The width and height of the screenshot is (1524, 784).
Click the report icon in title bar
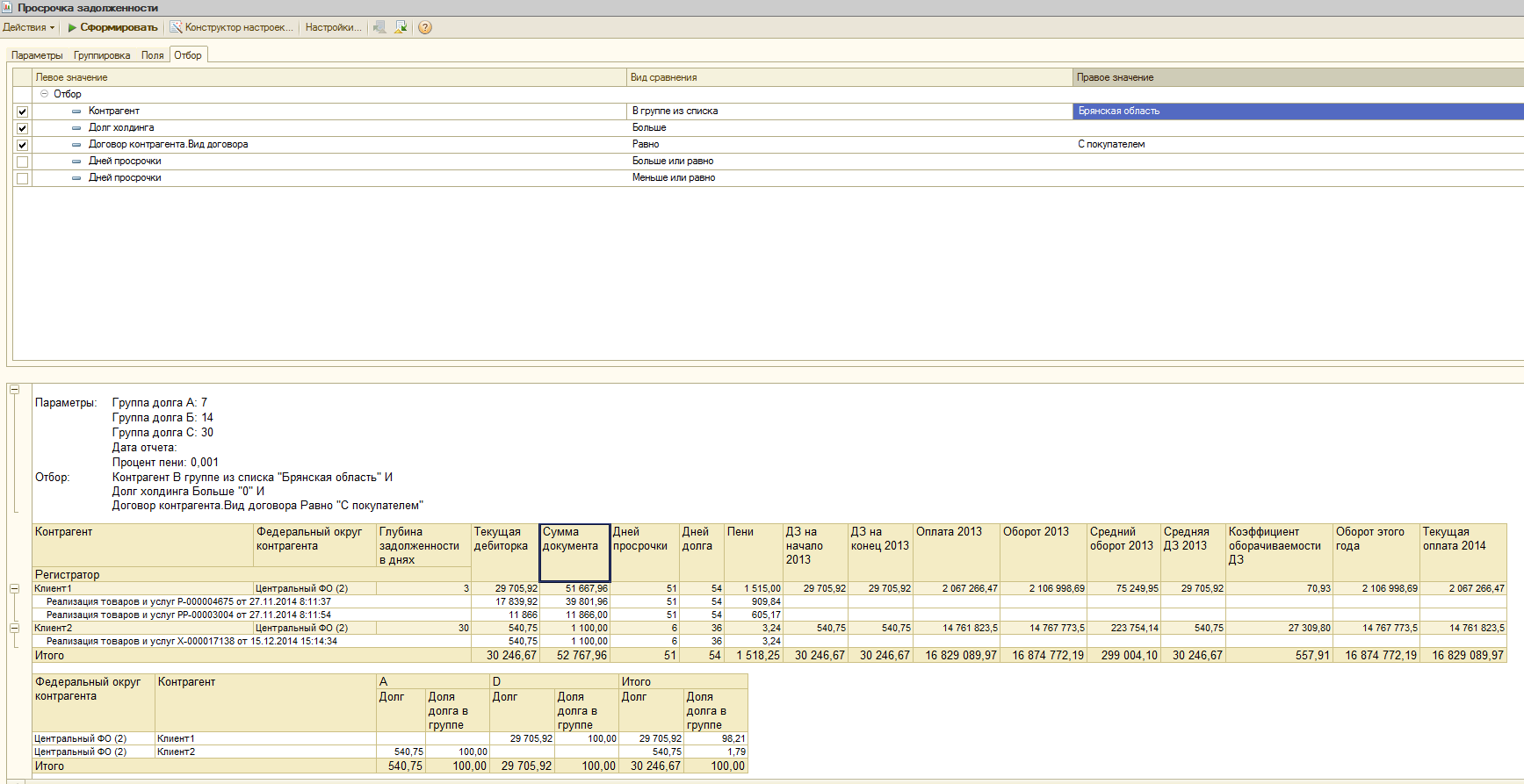point(7,7)
